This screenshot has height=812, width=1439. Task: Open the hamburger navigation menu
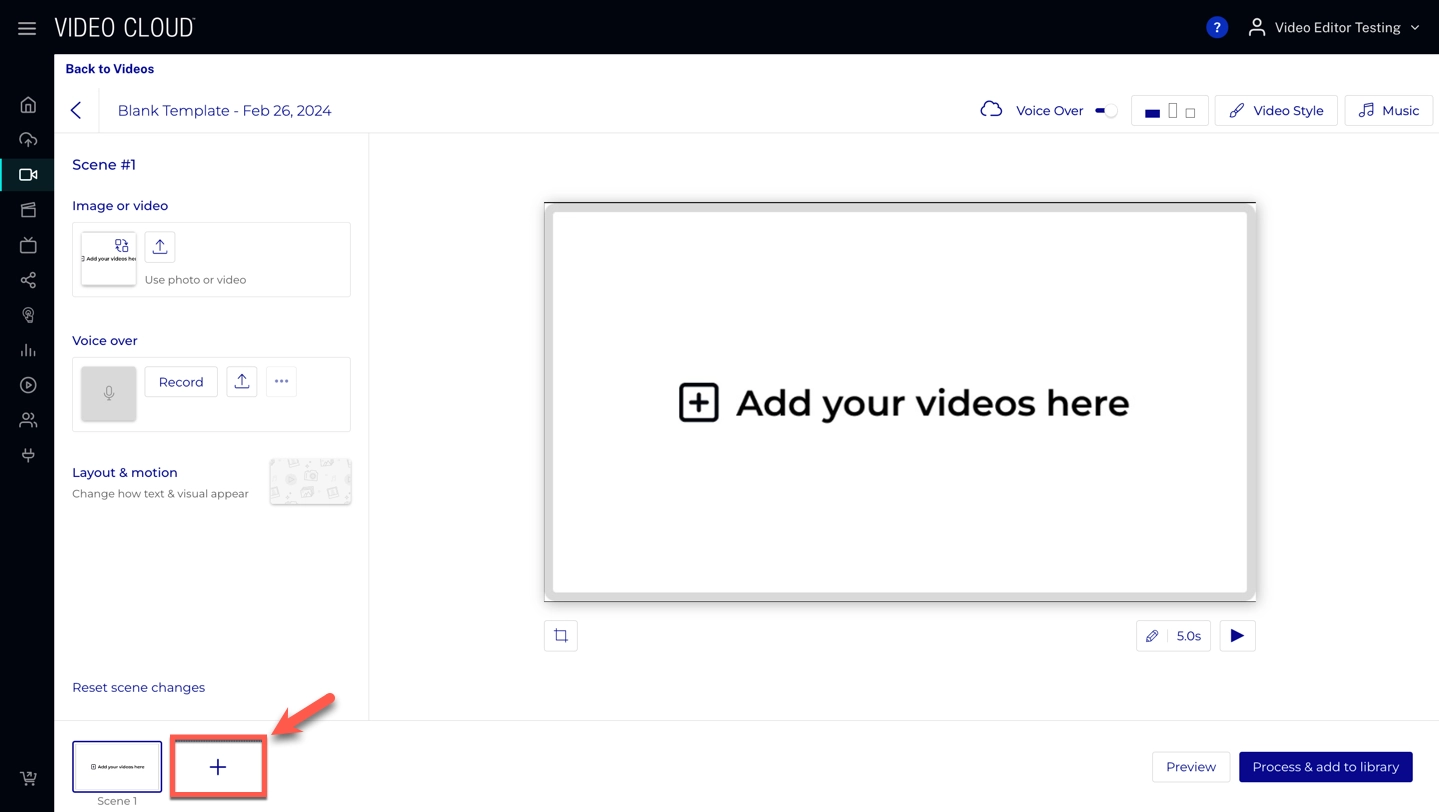pyautogui.click(x=27, y=28)
